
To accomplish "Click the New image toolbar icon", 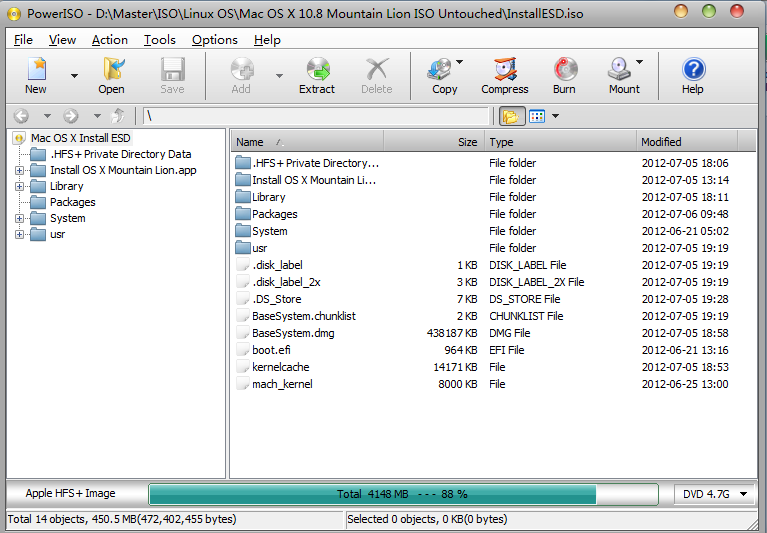I will [x=36, y=69].
